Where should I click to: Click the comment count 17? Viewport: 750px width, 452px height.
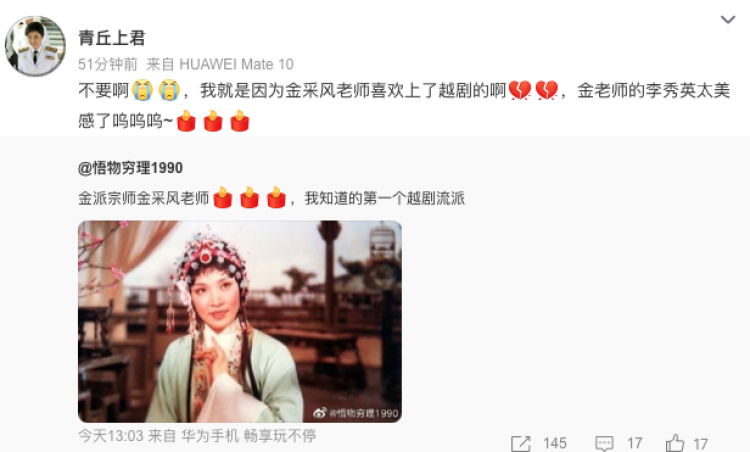click(635, 443)
